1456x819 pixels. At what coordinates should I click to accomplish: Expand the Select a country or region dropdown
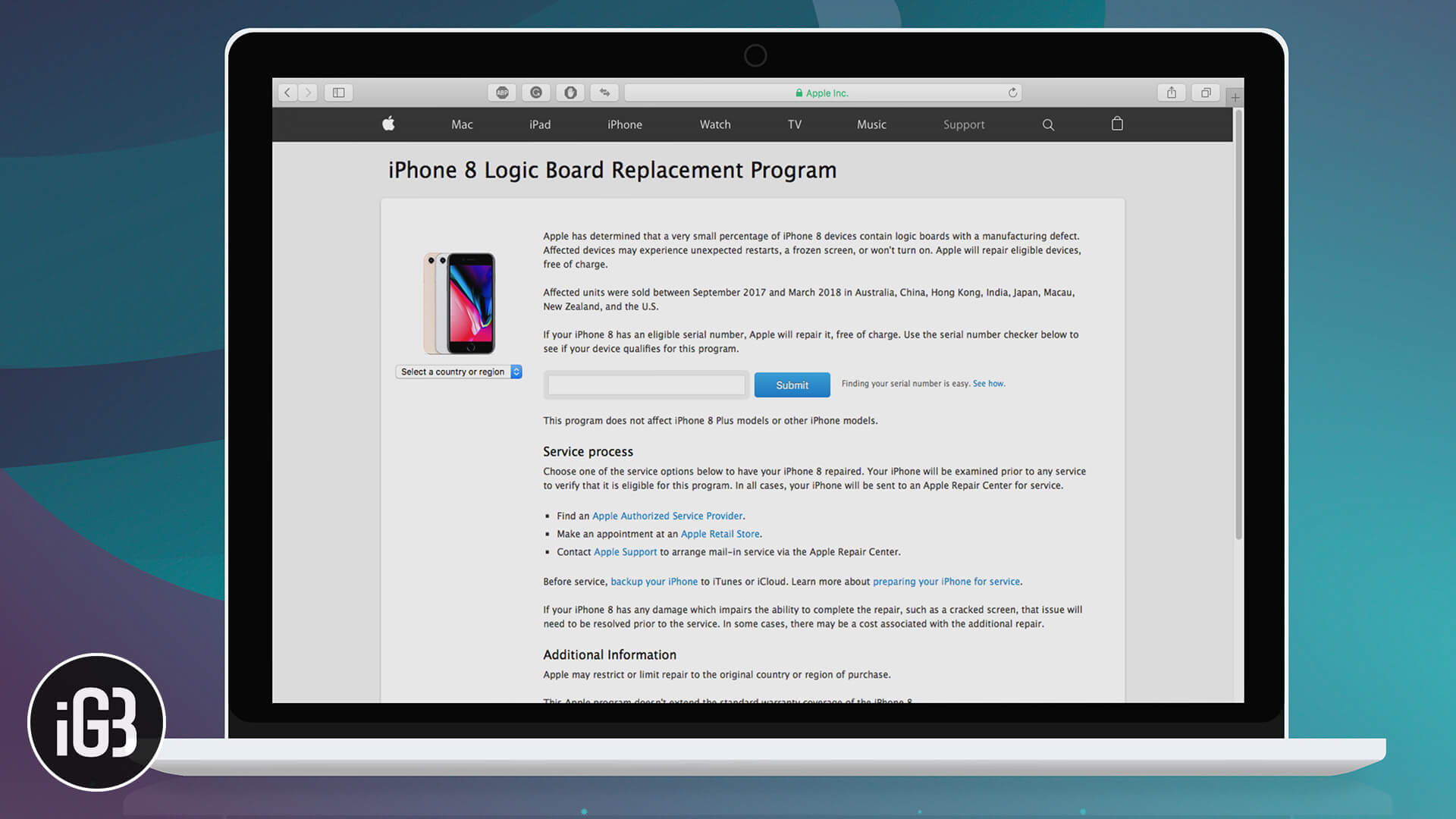pyautogui.click(x=459, y=372)
